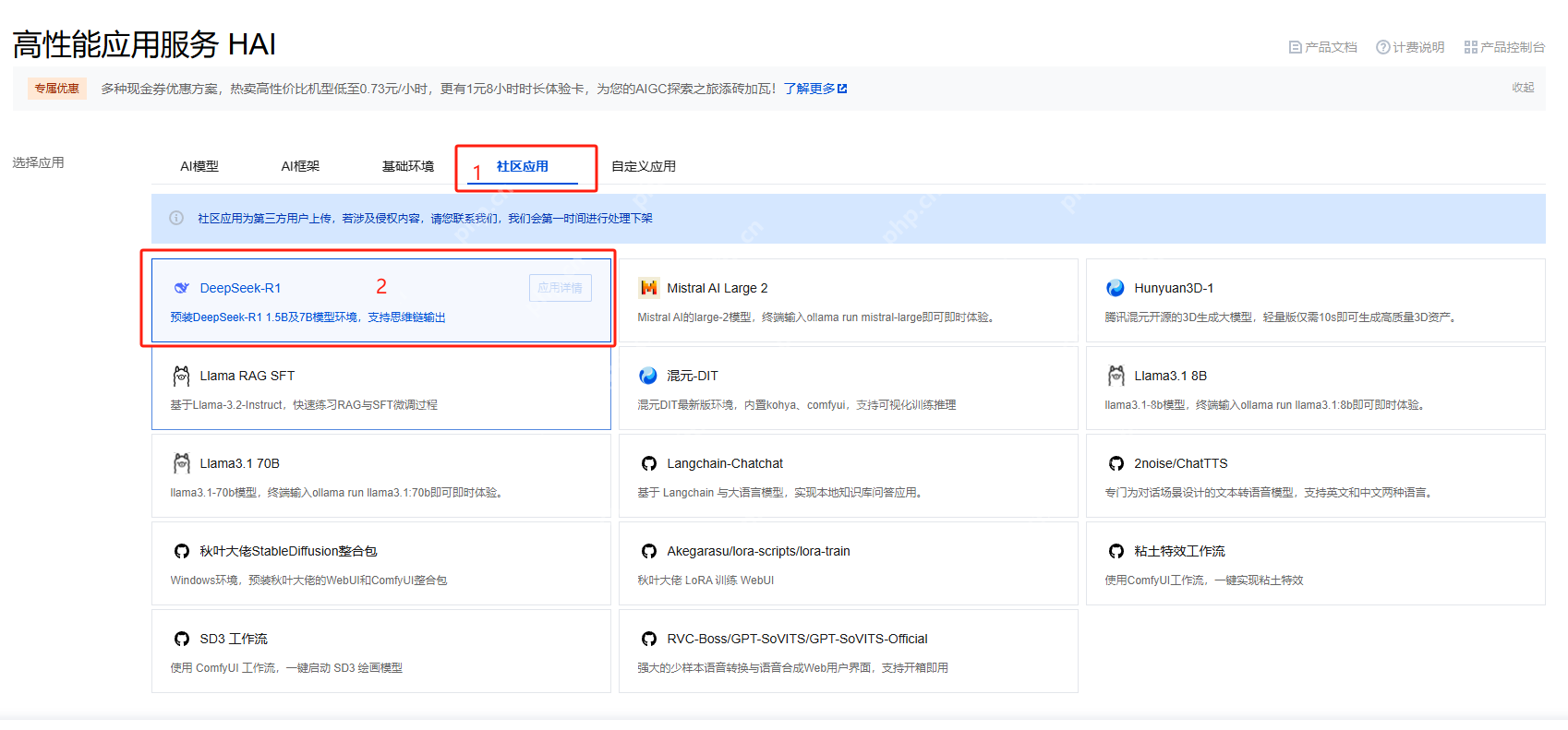Select the Llama3.1 70B title
This screenshot has height=730, width=1568.
pos(239,463)
